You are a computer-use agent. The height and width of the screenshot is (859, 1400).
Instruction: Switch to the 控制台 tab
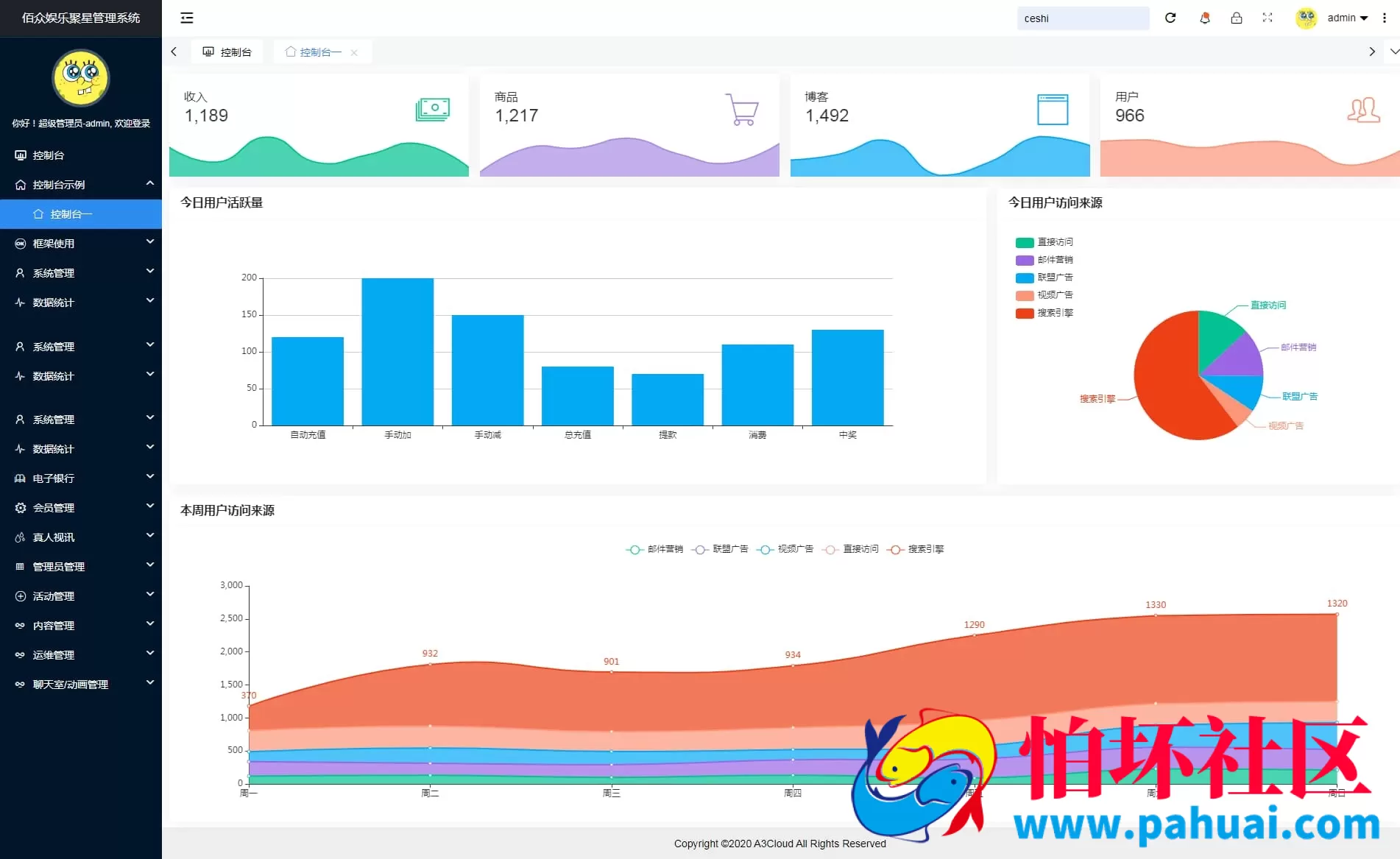(227, 52)
